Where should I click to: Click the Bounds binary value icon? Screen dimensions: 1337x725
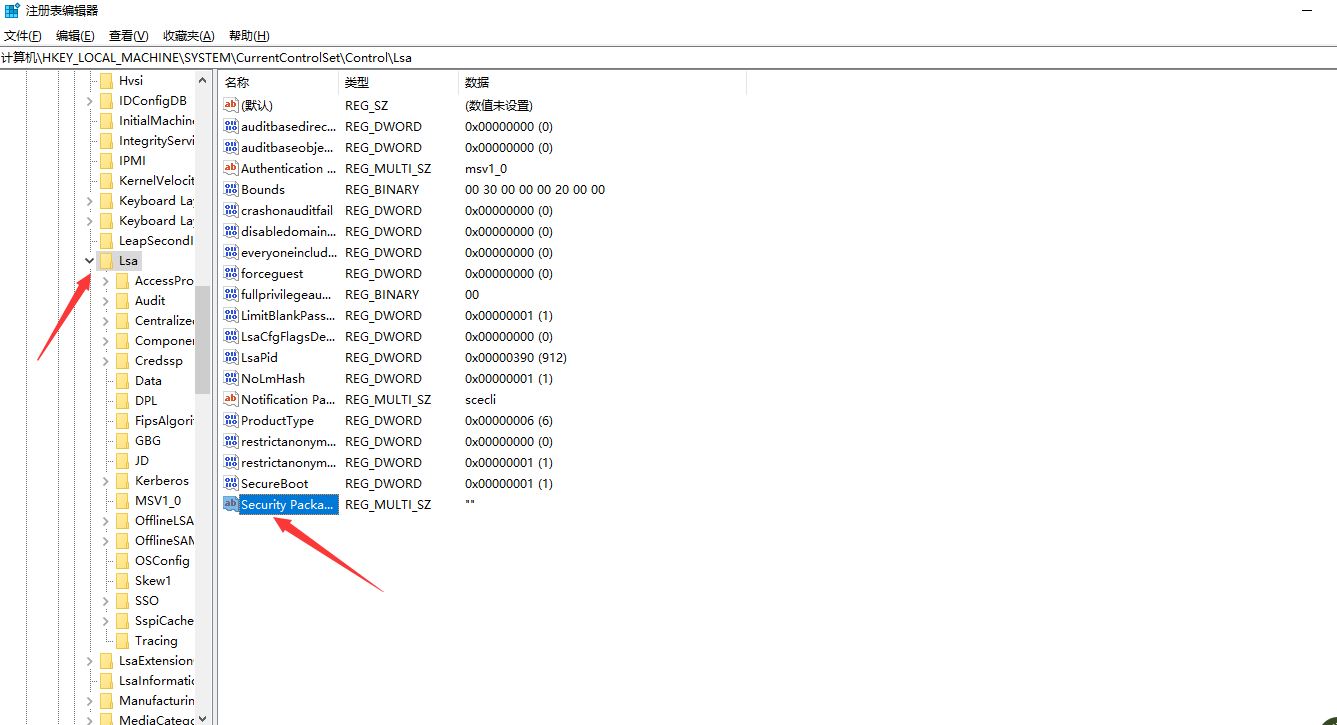(x=231, y=190)
